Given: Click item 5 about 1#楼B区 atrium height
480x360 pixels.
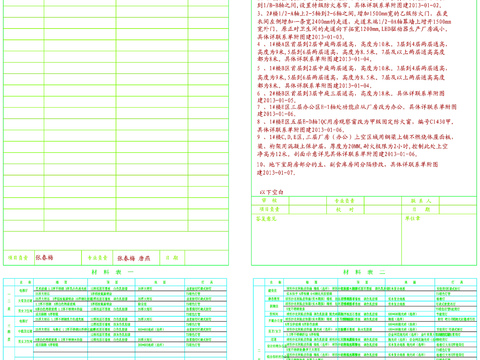Looking at the screenshot, I should [352, 77].
